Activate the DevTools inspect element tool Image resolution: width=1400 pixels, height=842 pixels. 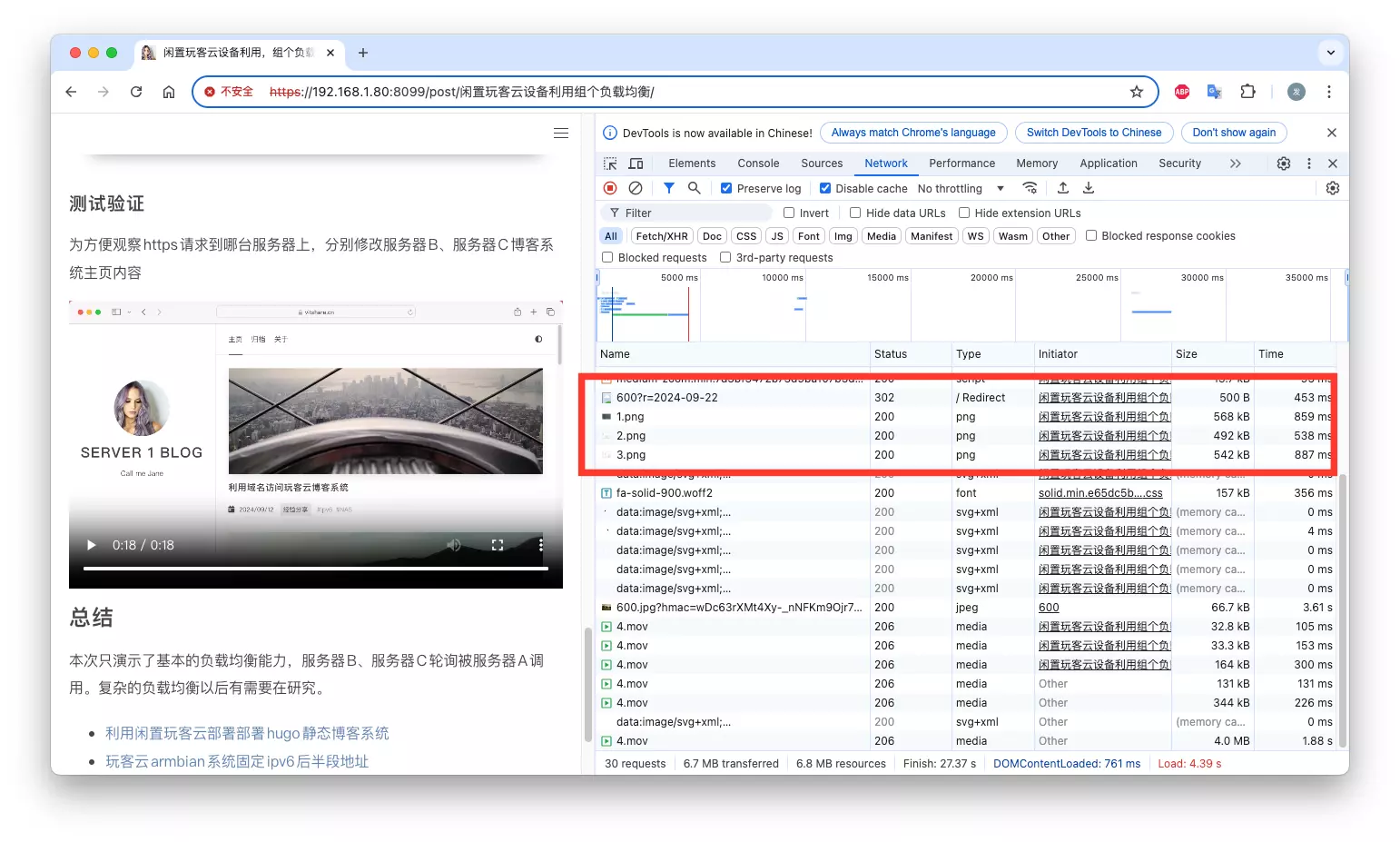610,163
